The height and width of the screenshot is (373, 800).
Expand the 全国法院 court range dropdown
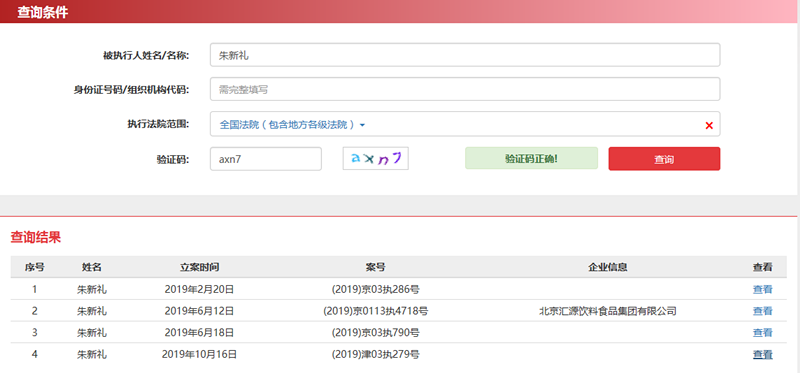(465, 124)
